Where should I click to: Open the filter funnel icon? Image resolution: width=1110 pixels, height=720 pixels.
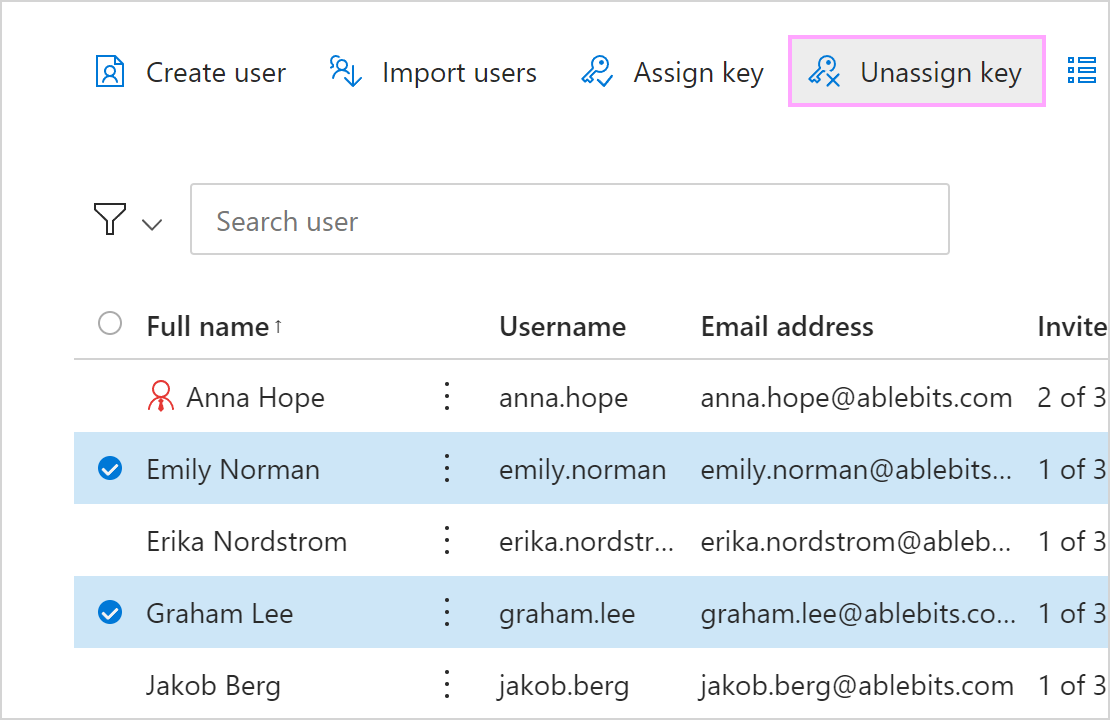tap(110, 219)
